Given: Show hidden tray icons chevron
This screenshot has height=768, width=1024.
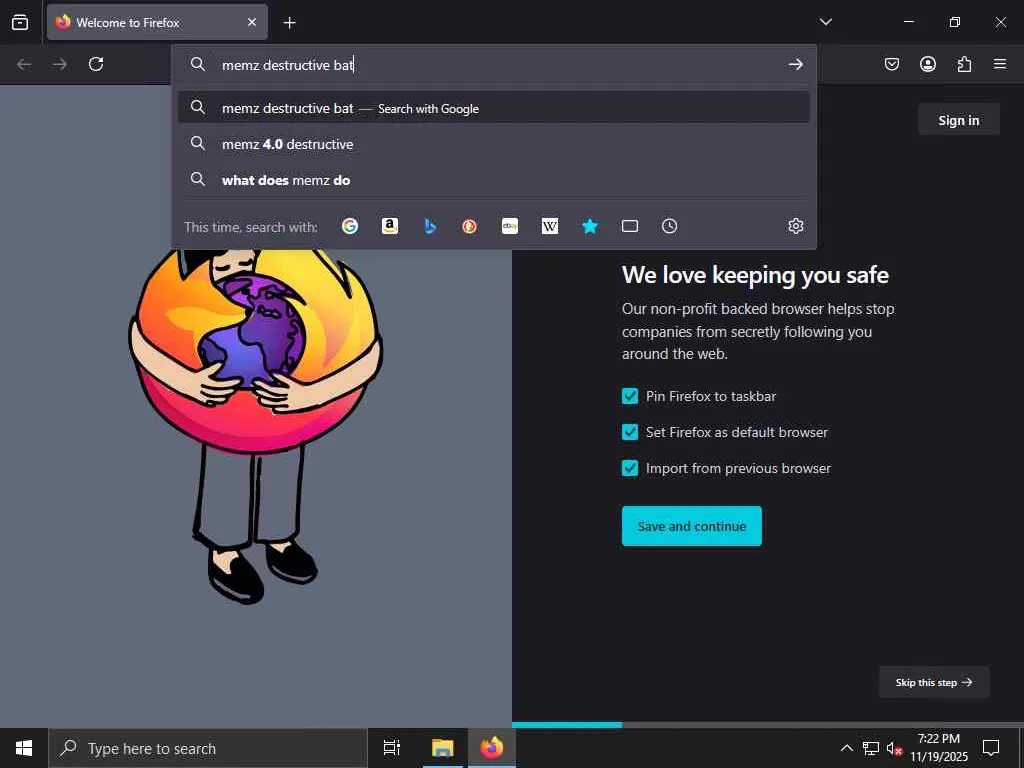Looking at the screenshot, I should tap(846, 748).
